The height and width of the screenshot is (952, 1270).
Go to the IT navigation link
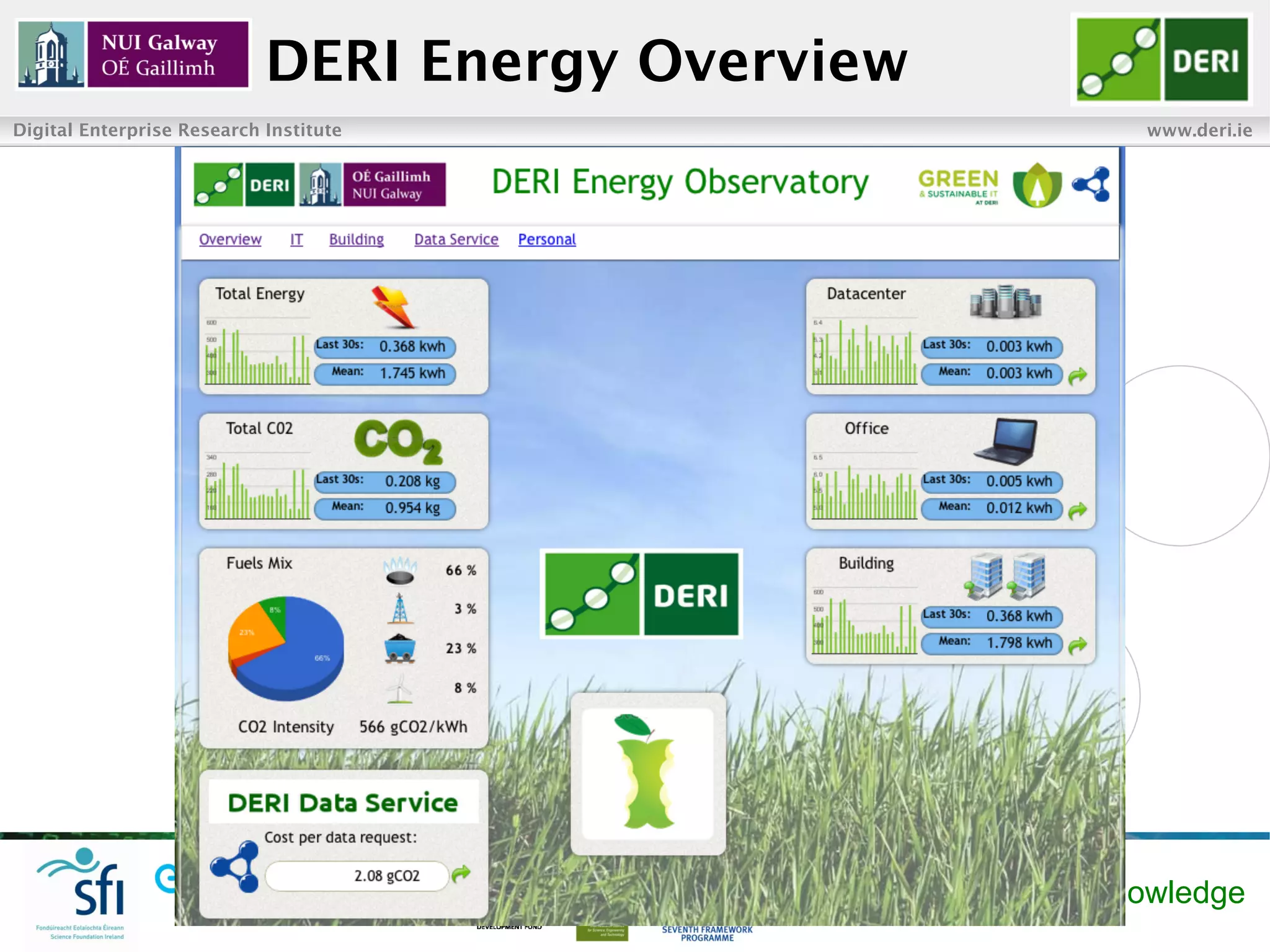click(296, 239)
